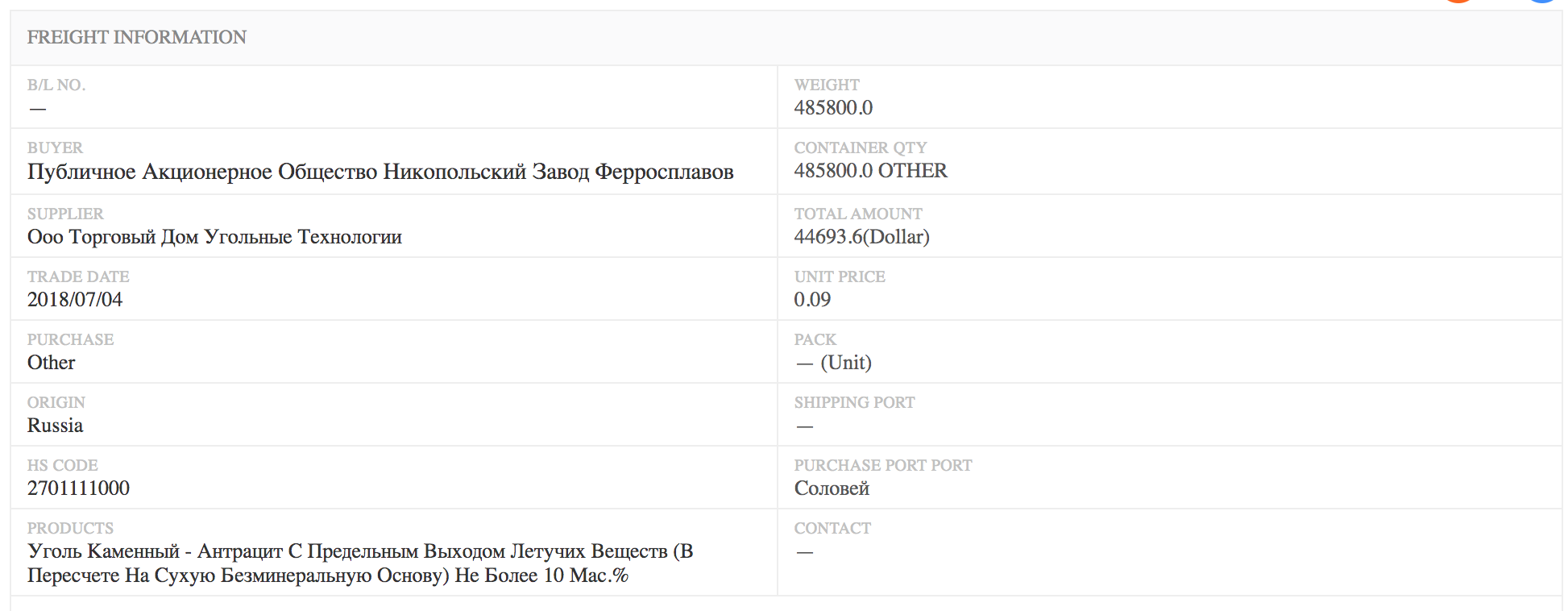Viewport: 1568px width, 611px height.
Task: Click the B/L NO. label
Action: (56, 85)
